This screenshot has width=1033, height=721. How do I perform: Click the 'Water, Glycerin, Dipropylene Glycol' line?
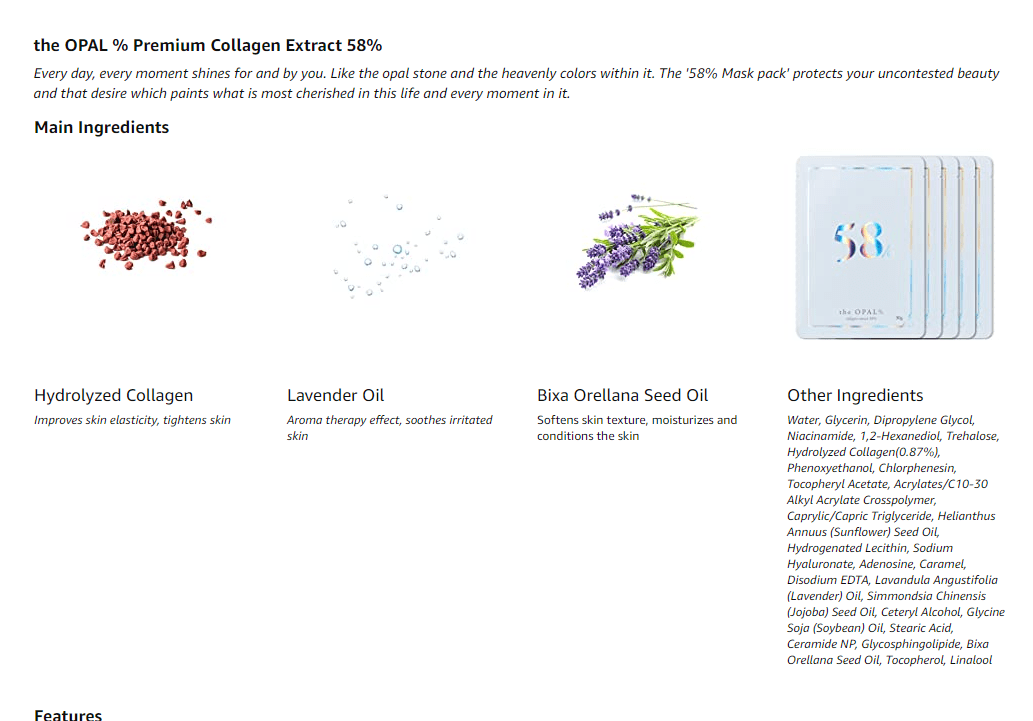(x=880, y=420)
